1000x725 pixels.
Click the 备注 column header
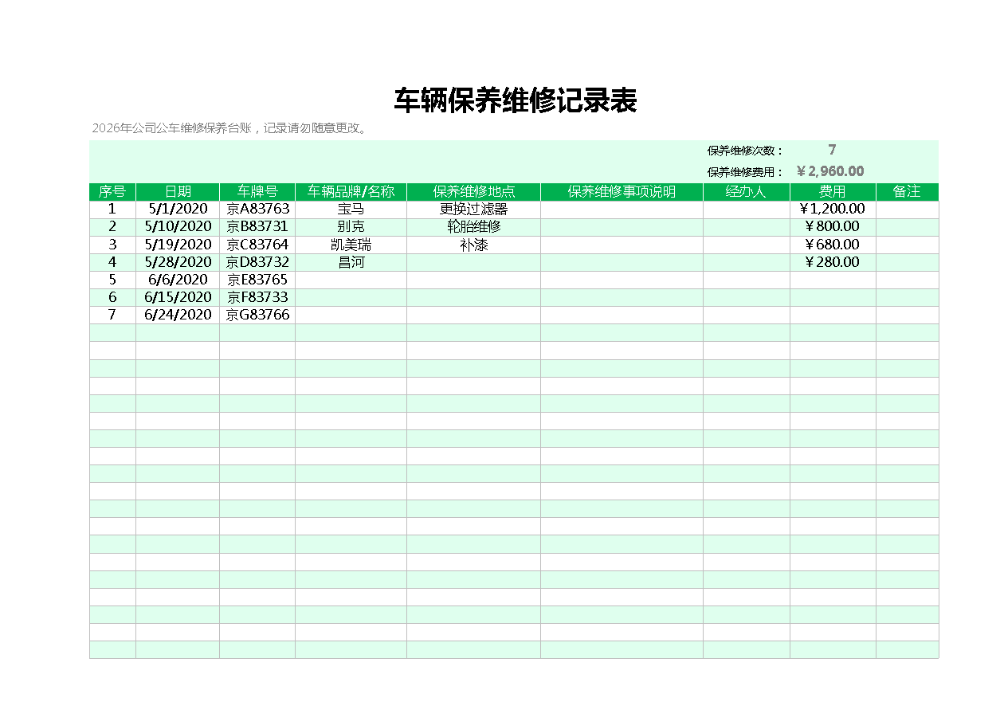coord(906,192)
